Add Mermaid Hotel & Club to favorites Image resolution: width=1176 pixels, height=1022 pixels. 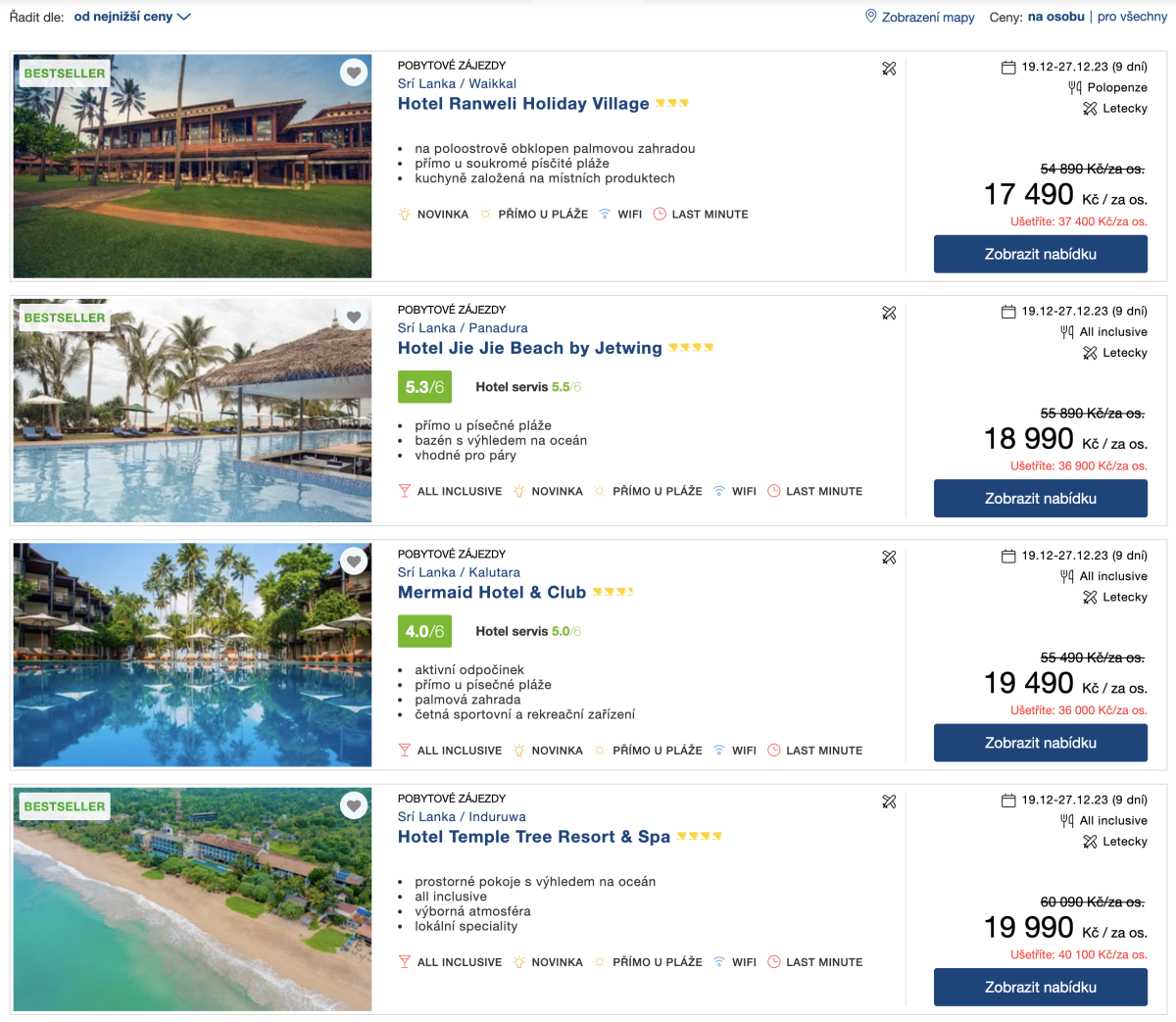click(x=354, y=560)
